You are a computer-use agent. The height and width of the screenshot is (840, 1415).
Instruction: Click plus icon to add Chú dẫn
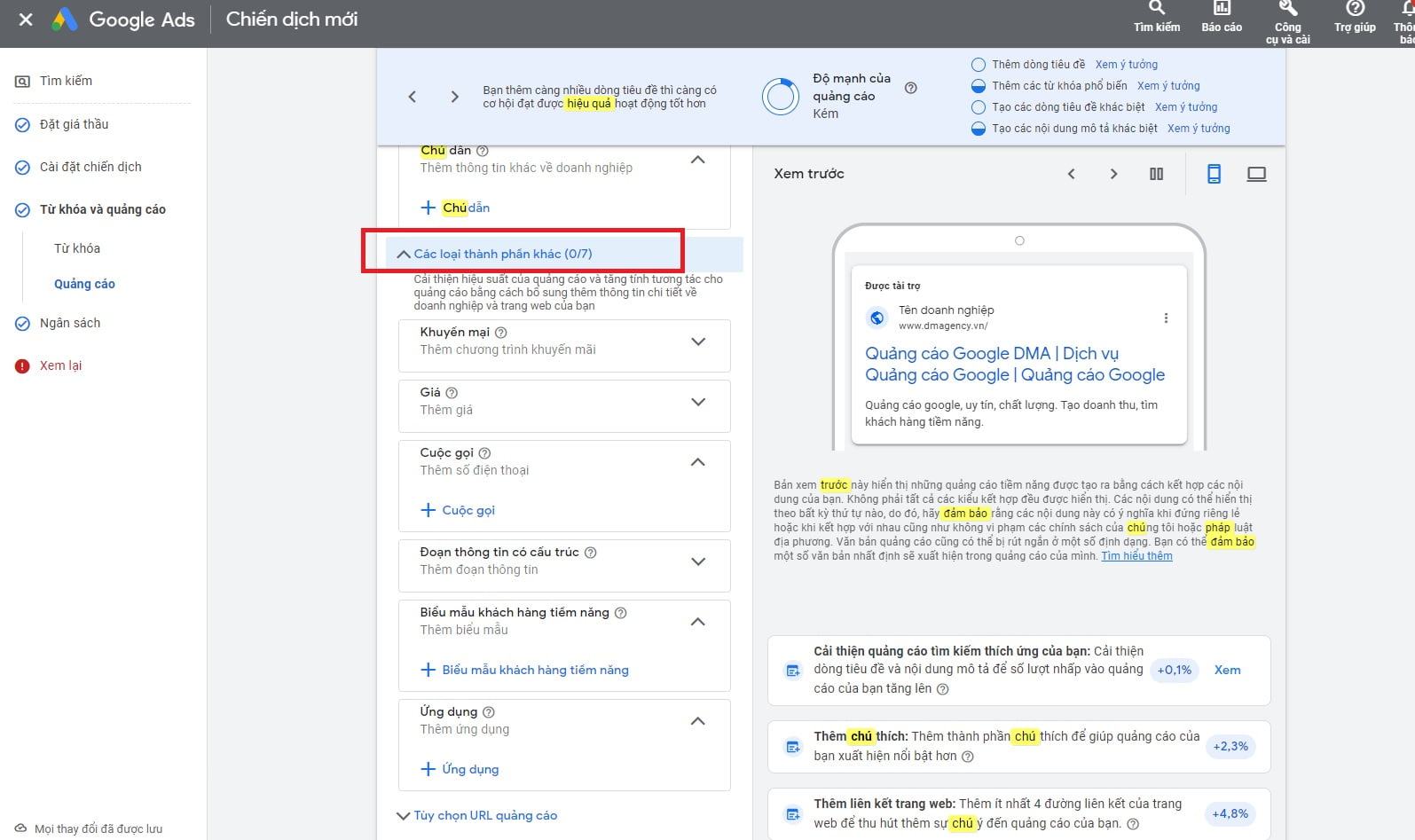[x=428, y=208]
